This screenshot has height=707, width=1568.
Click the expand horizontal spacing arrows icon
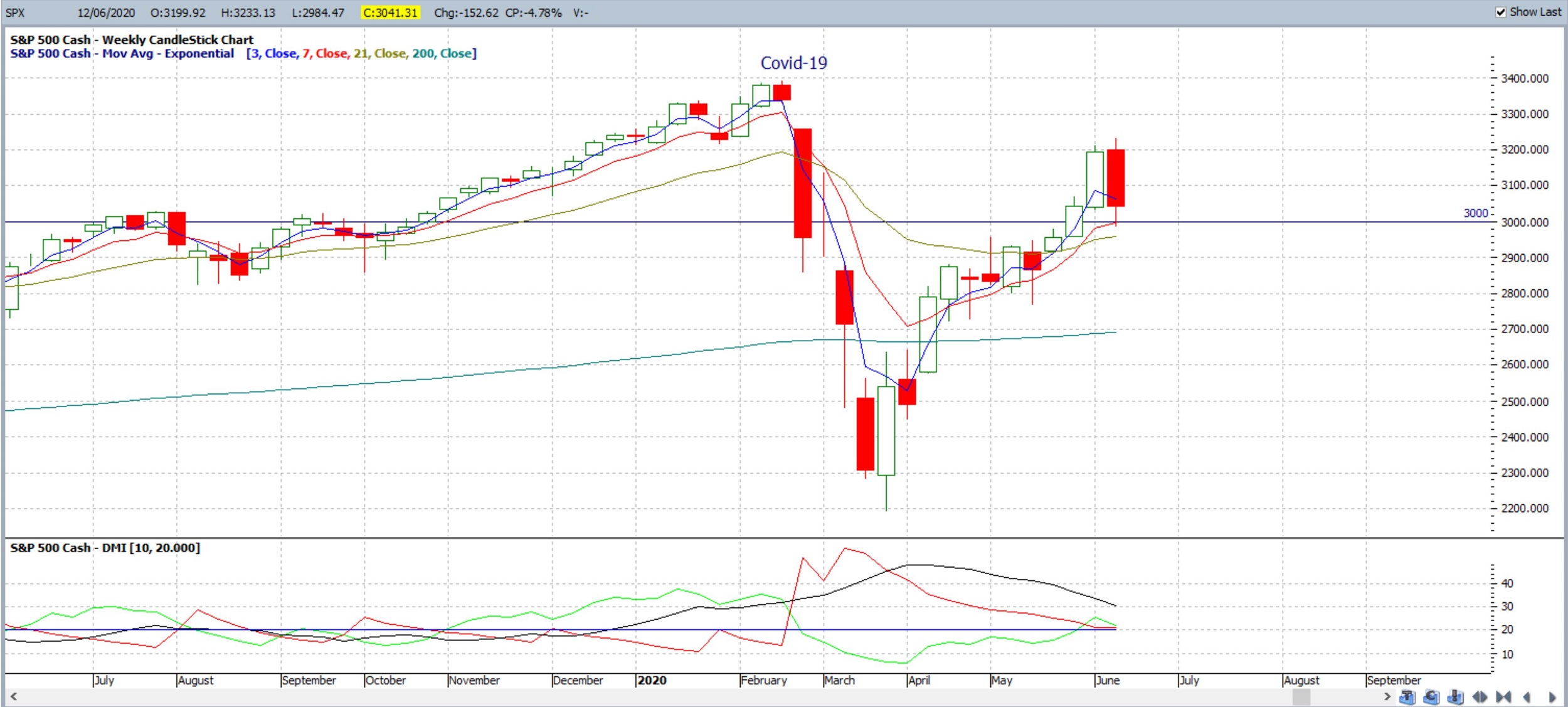click(1480, 697)
